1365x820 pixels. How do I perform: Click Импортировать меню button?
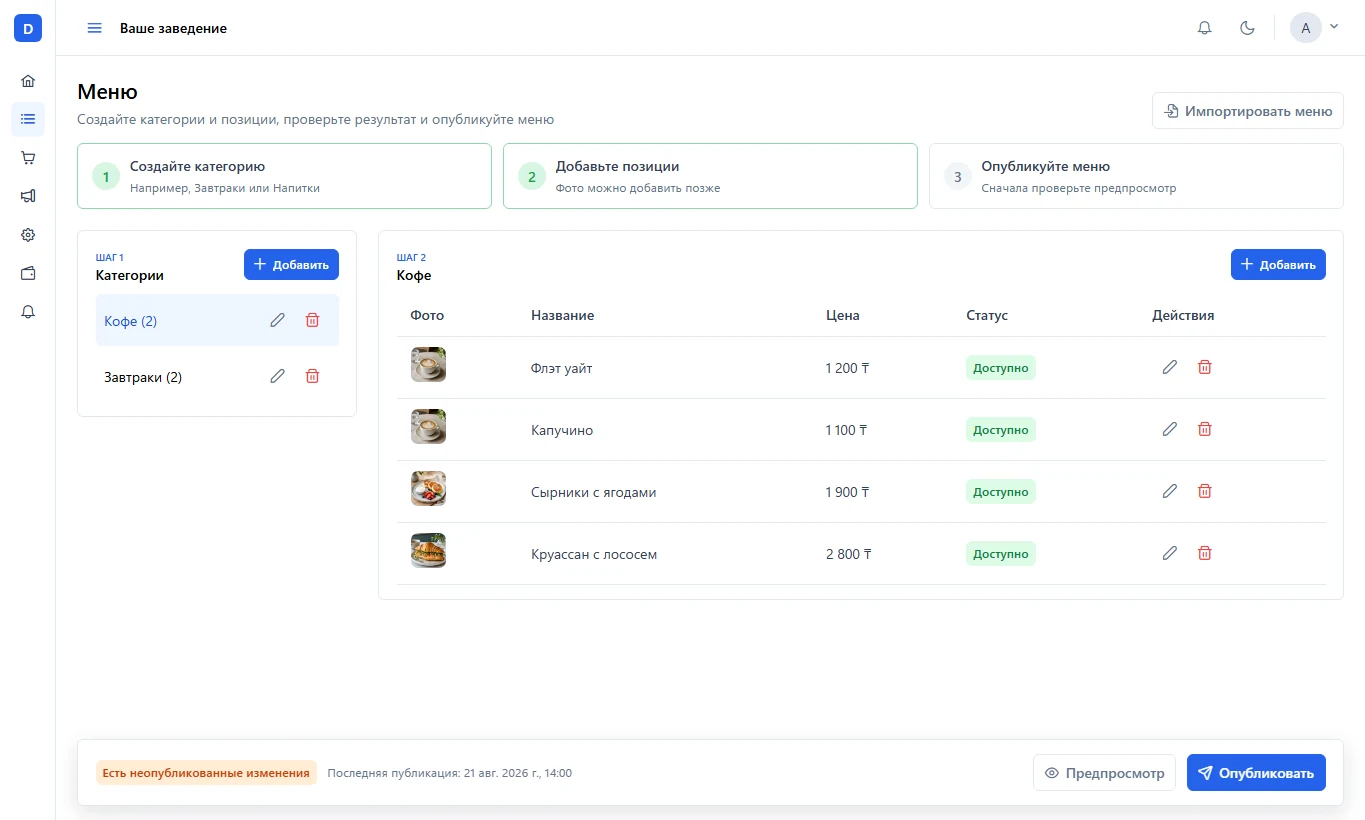click(1248, 111)
